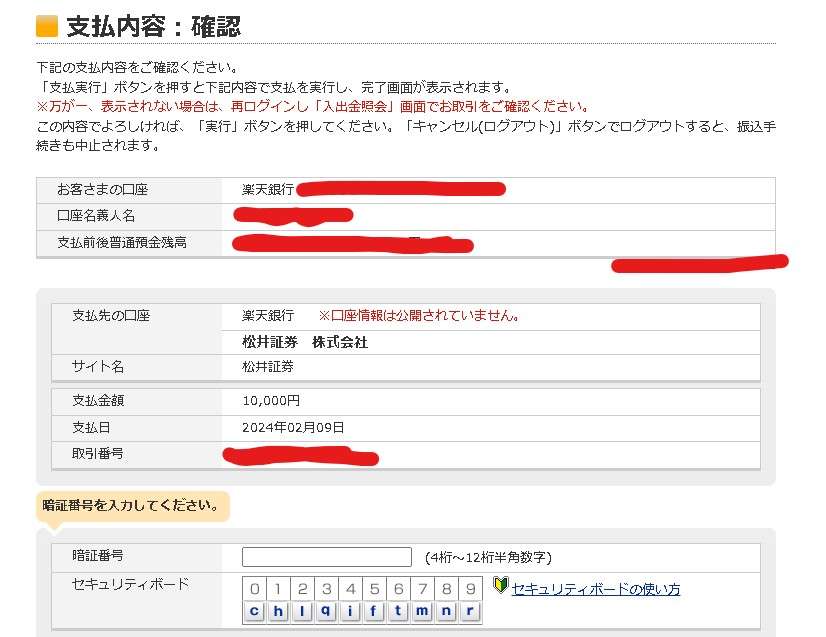Click the security board digit label '0'

[x=254, y=589]
